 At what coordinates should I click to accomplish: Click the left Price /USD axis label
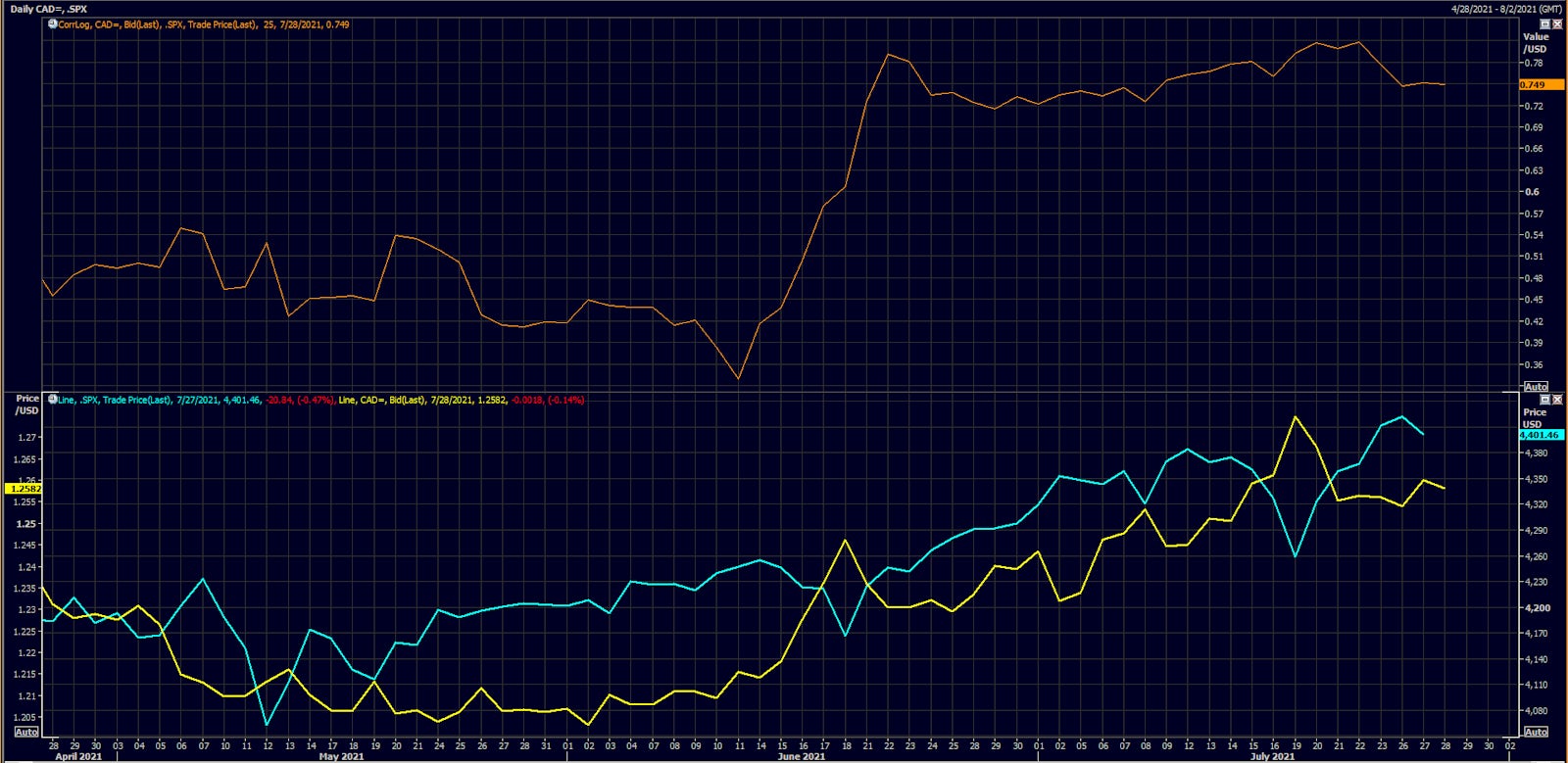coord(27,405)
